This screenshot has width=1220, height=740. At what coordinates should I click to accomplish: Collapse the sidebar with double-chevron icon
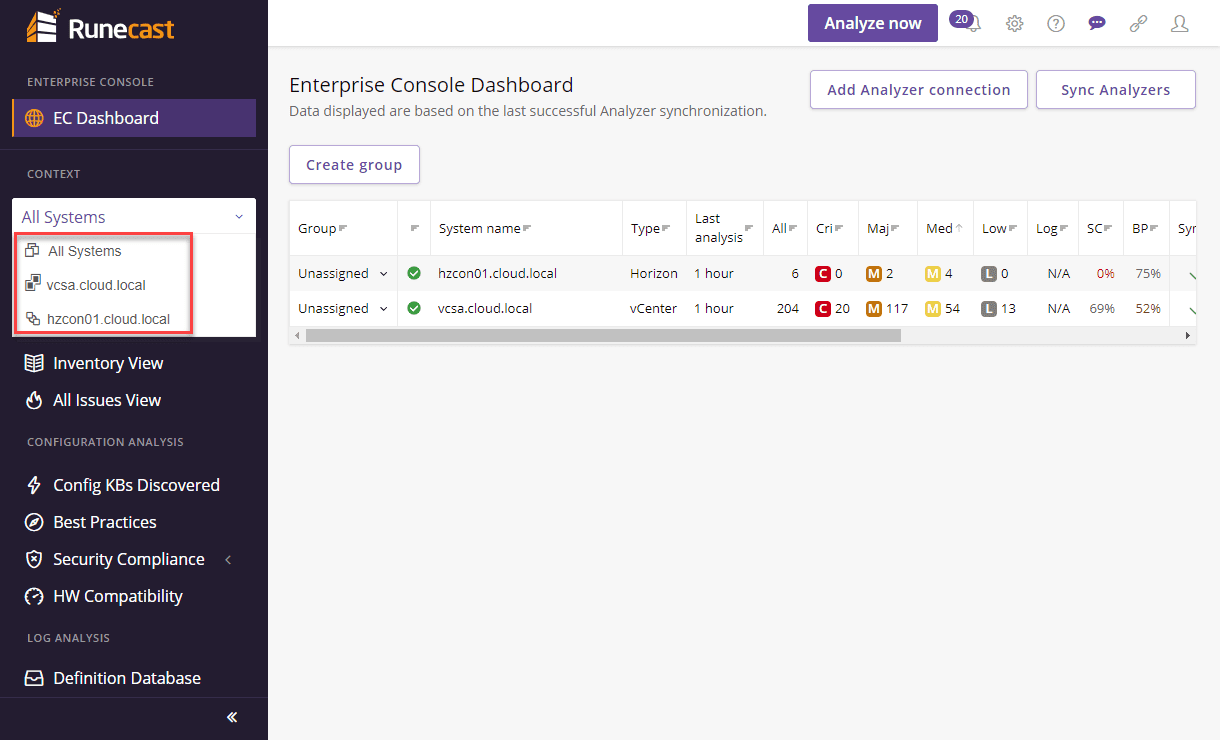(232, 717)
